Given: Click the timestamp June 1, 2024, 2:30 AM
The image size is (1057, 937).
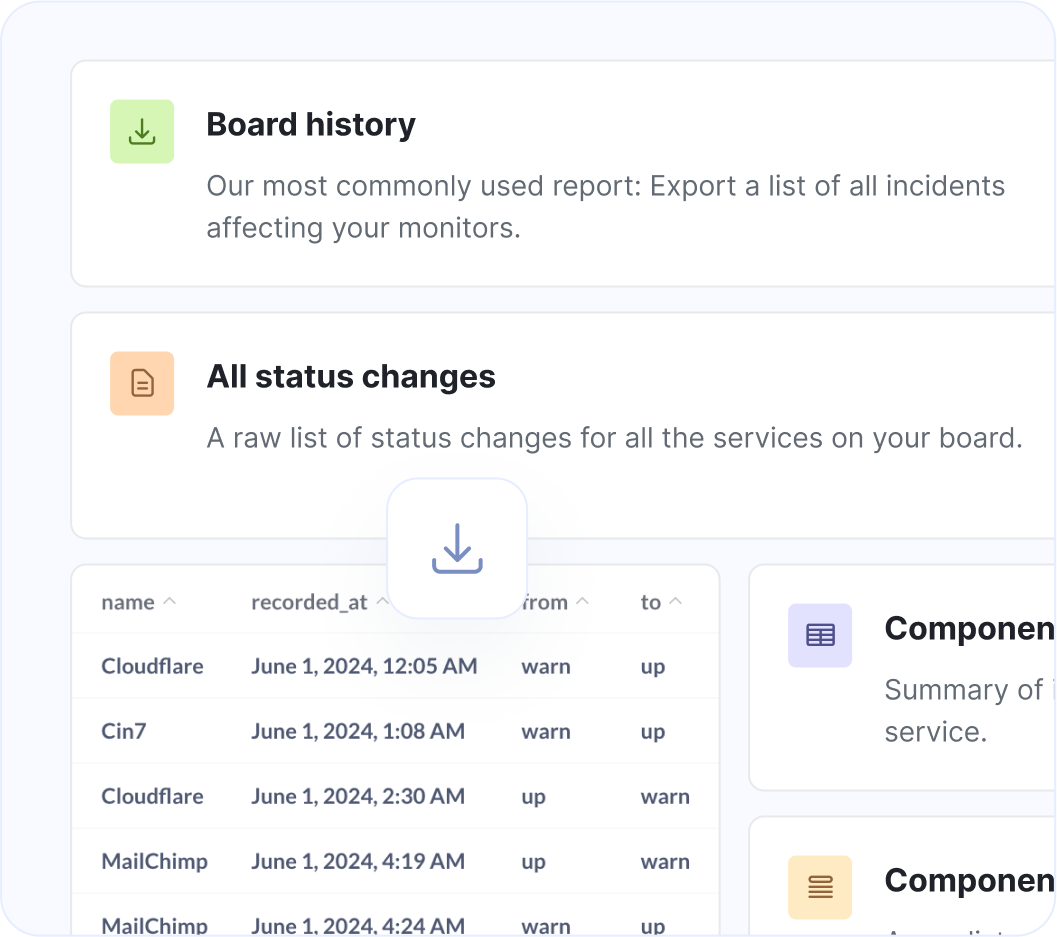Looking at the screenshot, I should point(357,796).
